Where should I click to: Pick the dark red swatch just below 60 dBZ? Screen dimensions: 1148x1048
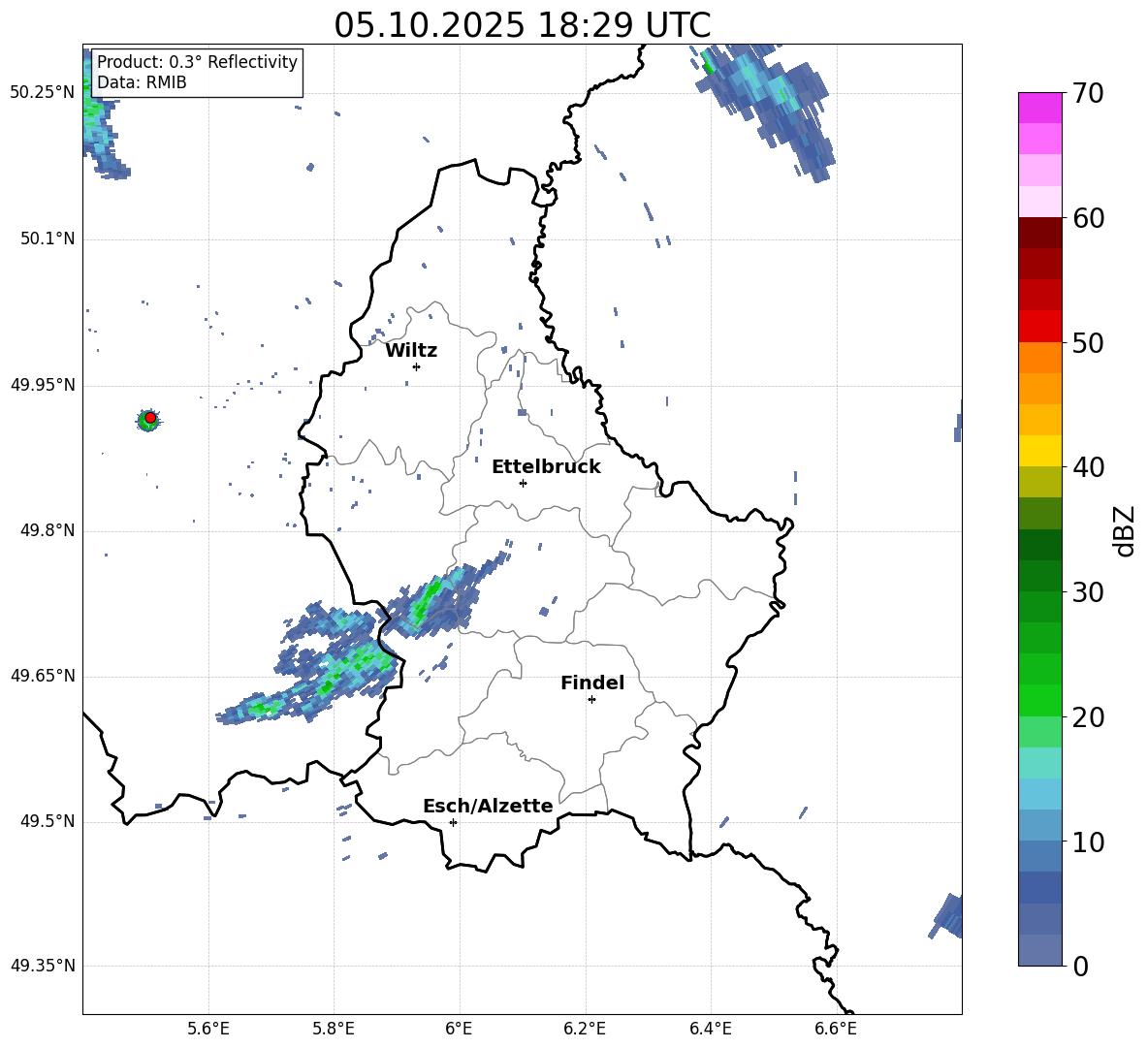click(1039, 233)
